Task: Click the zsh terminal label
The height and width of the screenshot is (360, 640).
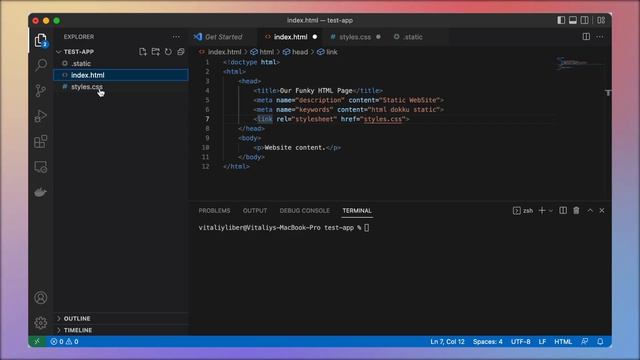Action: coord(528,211)
